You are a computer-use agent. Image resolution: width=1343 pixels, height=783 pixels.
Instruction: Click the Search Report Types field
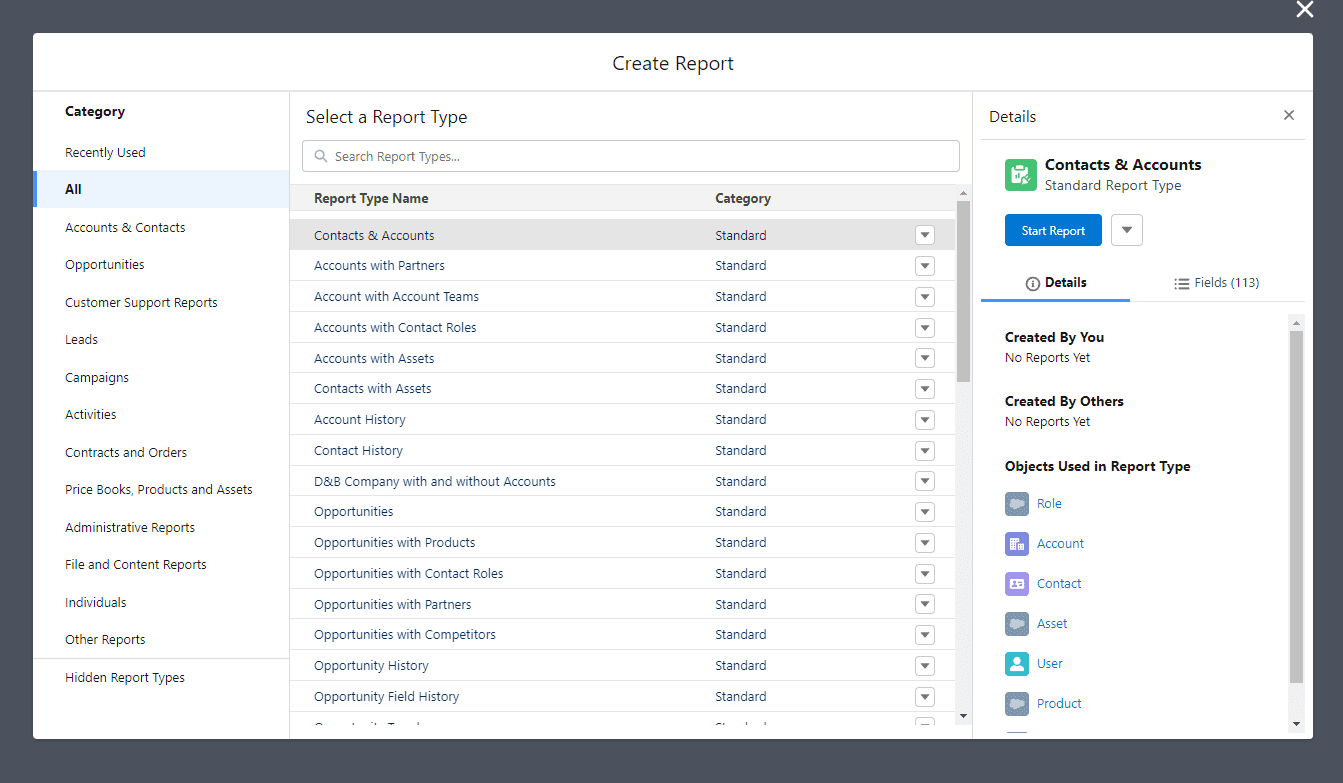[631, 156]
